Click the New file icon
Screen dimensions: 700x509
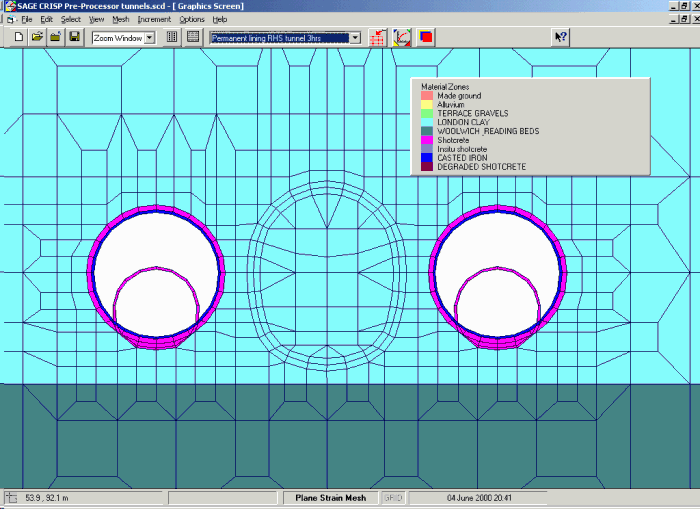18,37
